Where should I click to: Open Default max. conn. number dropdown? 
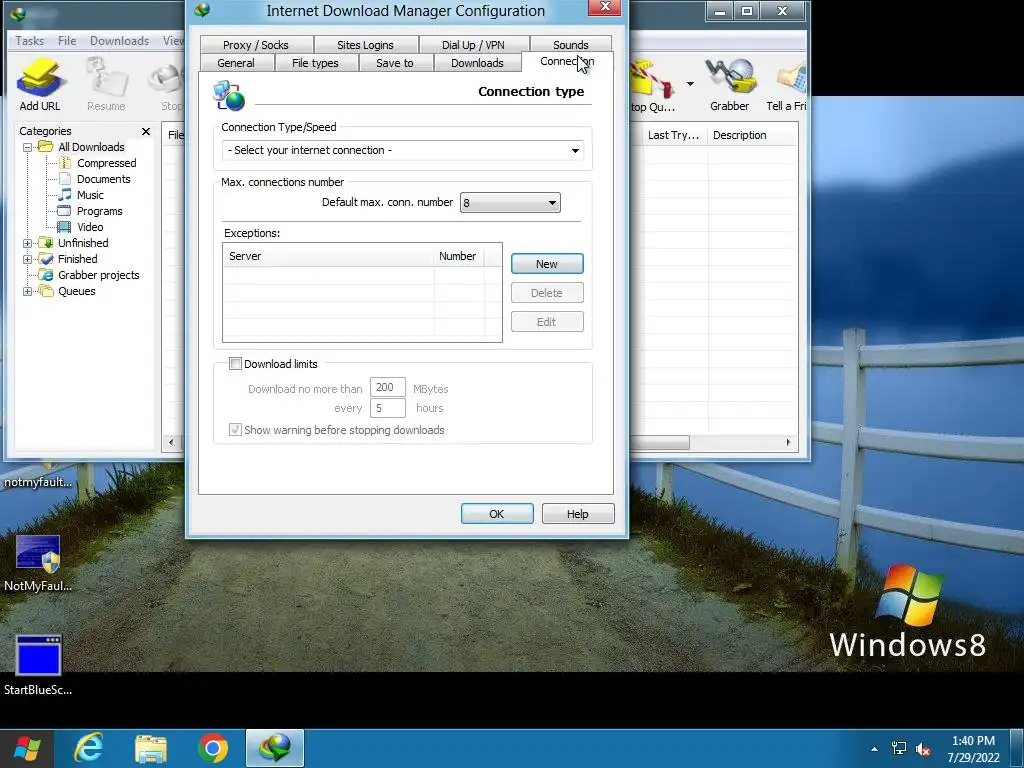[x=510, y=202]
